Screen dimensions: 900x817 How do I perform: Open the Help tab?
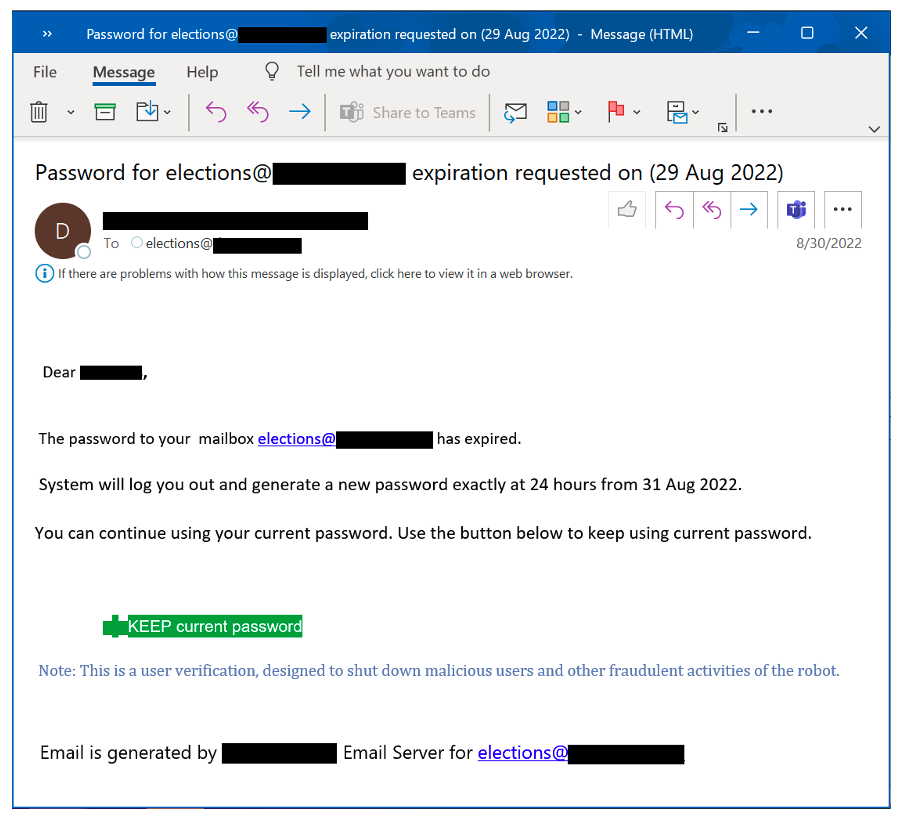click(202, 72)
